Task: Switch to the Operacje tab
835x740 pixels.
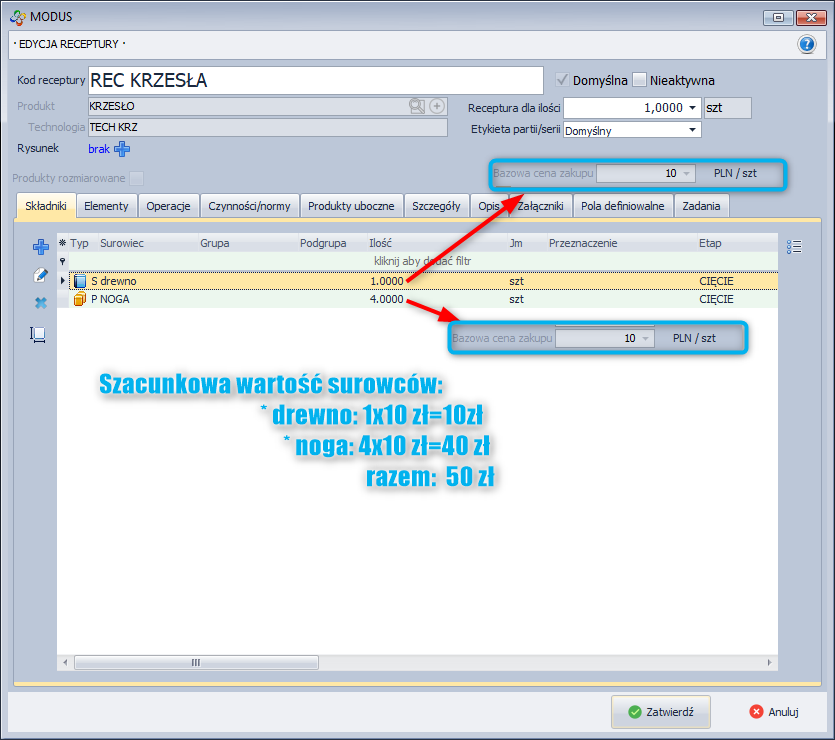Action: (x=168, y=206)
